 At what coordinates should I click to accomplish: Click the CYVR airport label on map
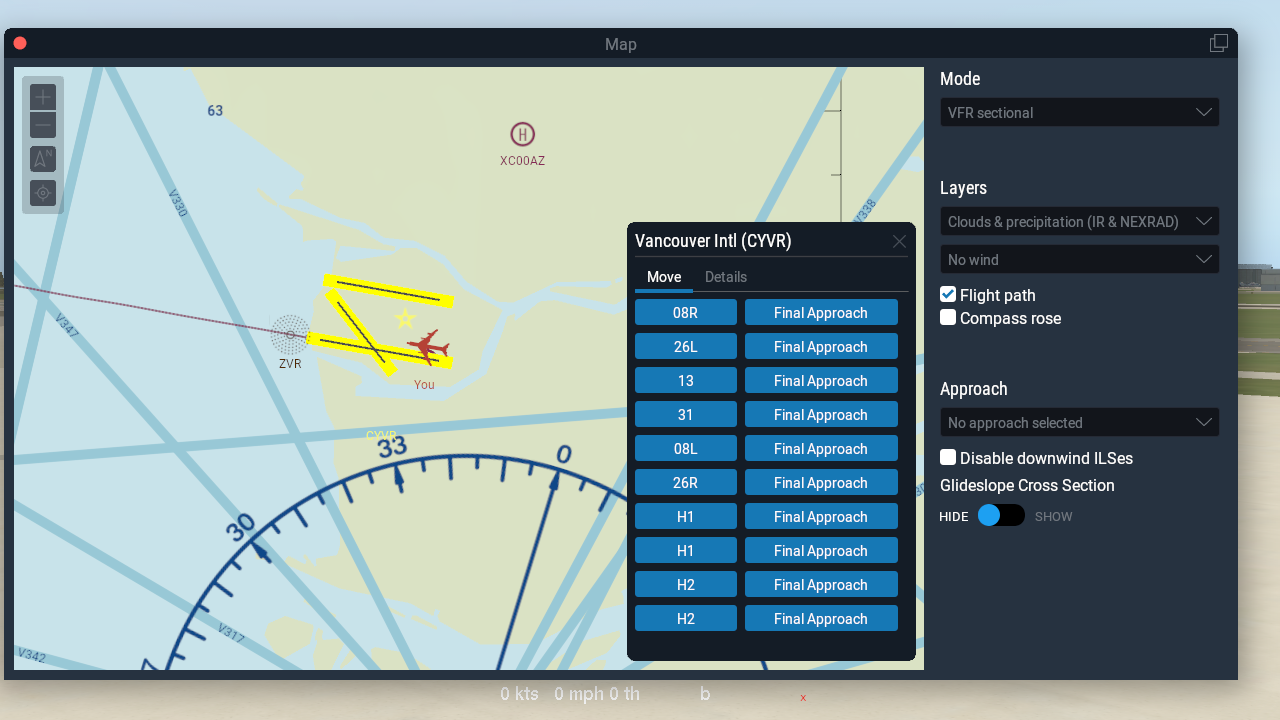(381, 436)
